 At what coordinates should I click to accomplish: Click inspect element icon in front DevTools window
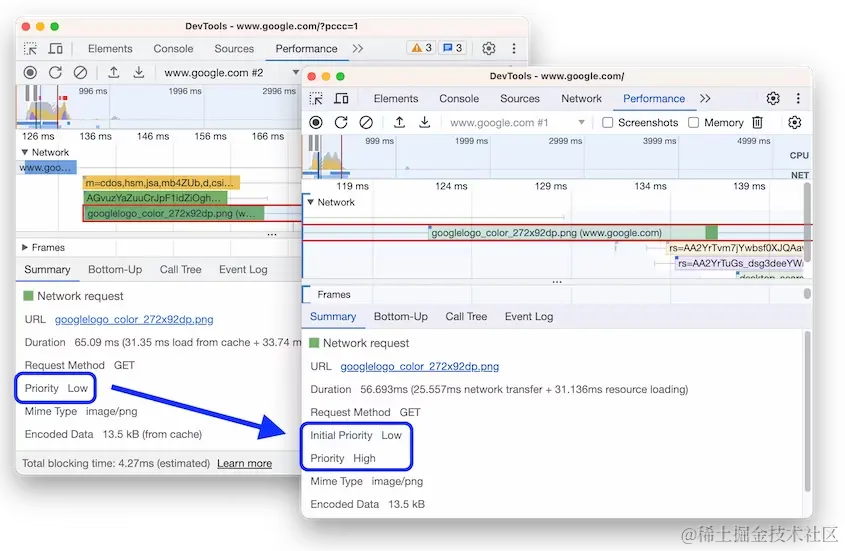(x=316, y=99)
